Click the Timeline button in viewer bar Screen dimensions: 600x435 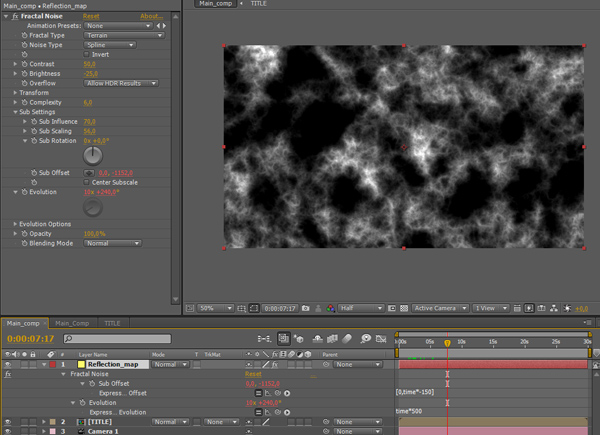pyautogui.click(x=541, y=308)
